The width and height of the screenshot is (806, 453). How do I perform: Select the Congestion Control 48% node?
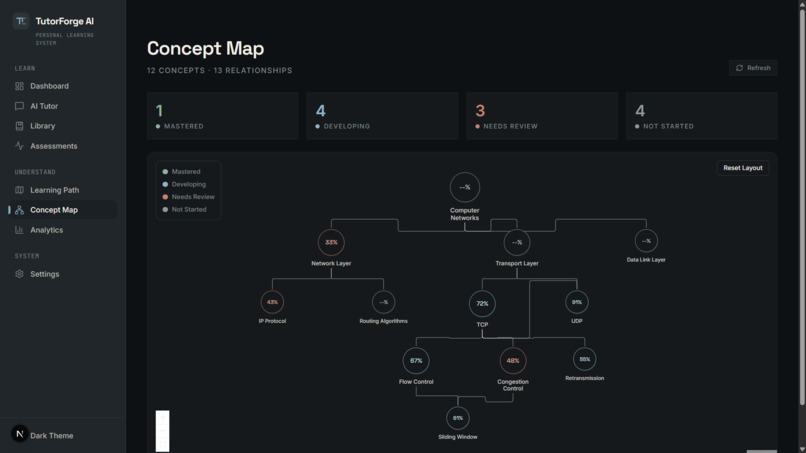click(x=512, y=360)
